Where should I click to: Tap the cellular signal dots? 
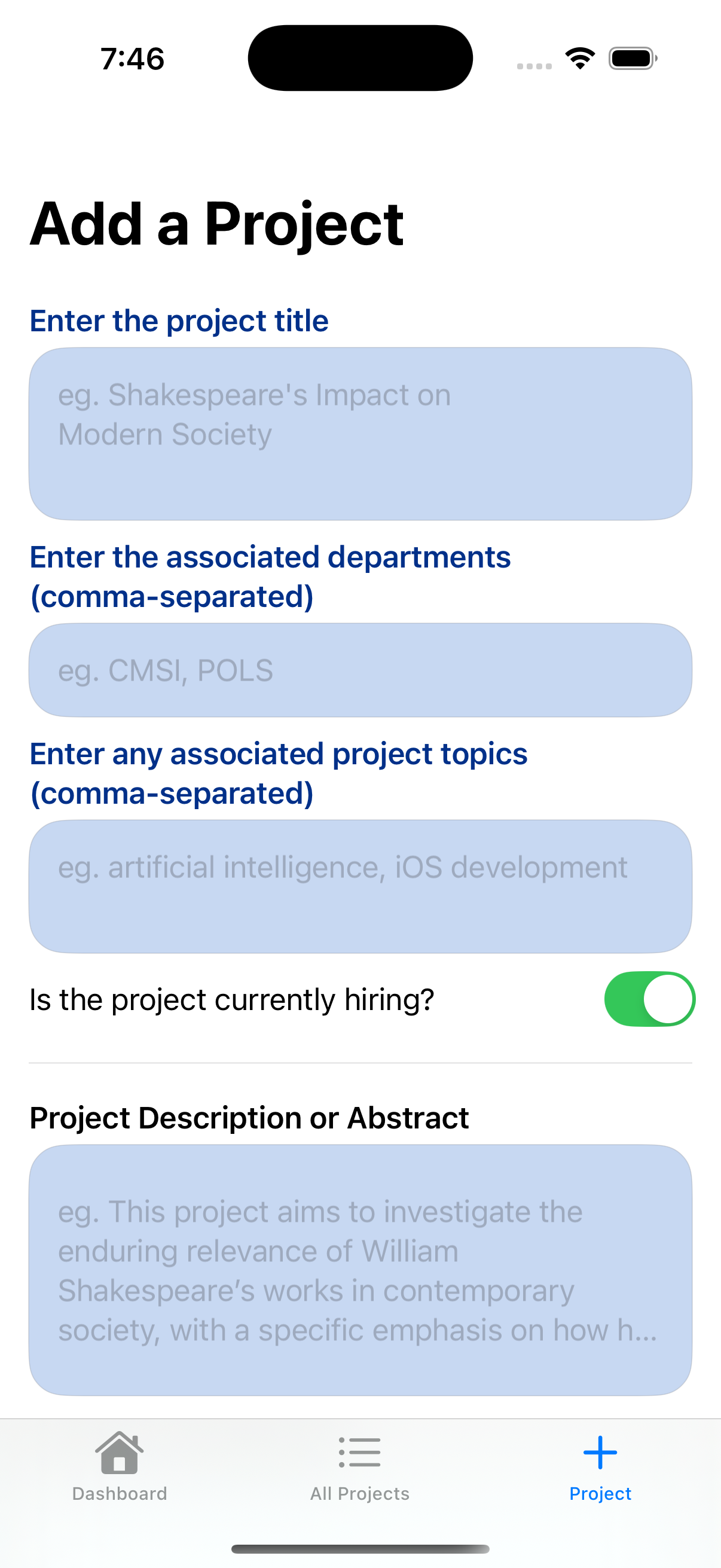(534, 66)
